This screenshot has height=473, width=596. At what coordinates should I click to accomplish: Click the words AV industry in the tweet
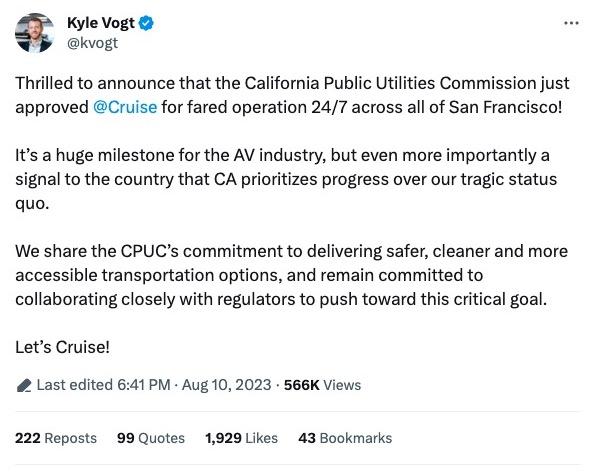pos(279,156)
